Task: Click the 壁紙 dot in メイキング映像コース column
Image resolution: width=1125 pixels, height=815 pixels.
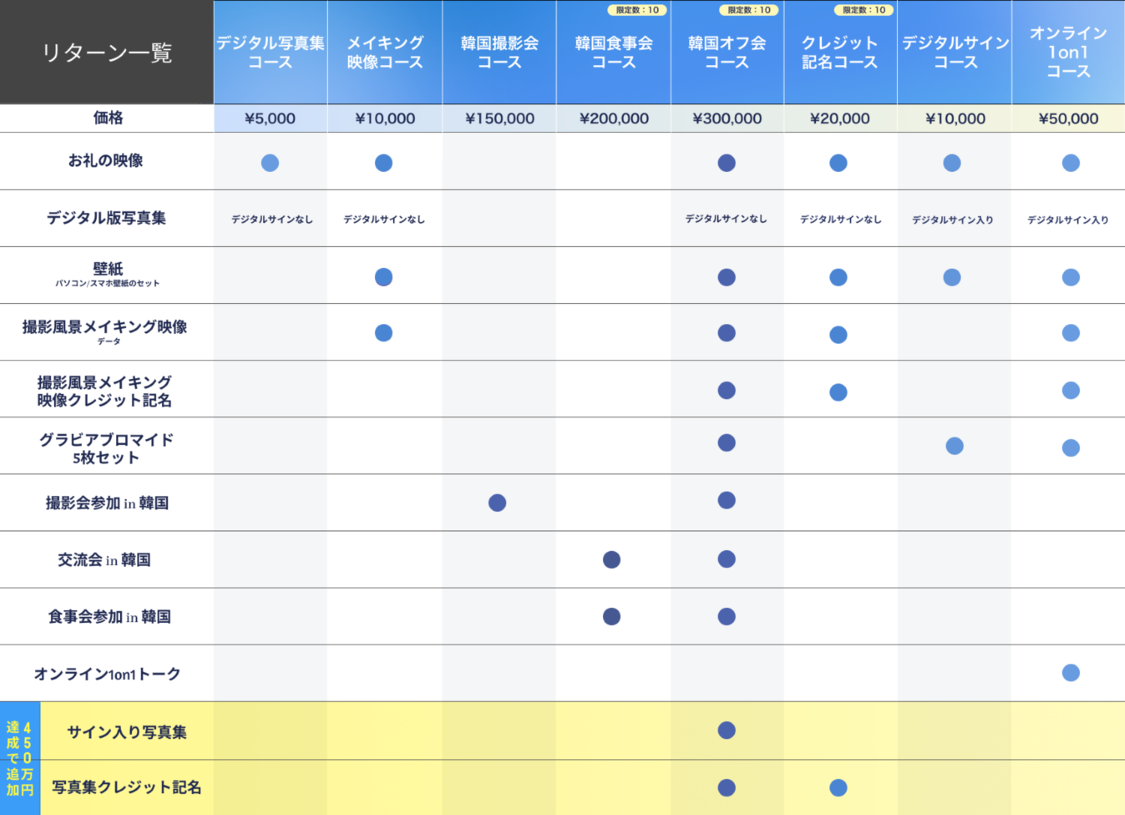Action: click(x=383, y=277)
